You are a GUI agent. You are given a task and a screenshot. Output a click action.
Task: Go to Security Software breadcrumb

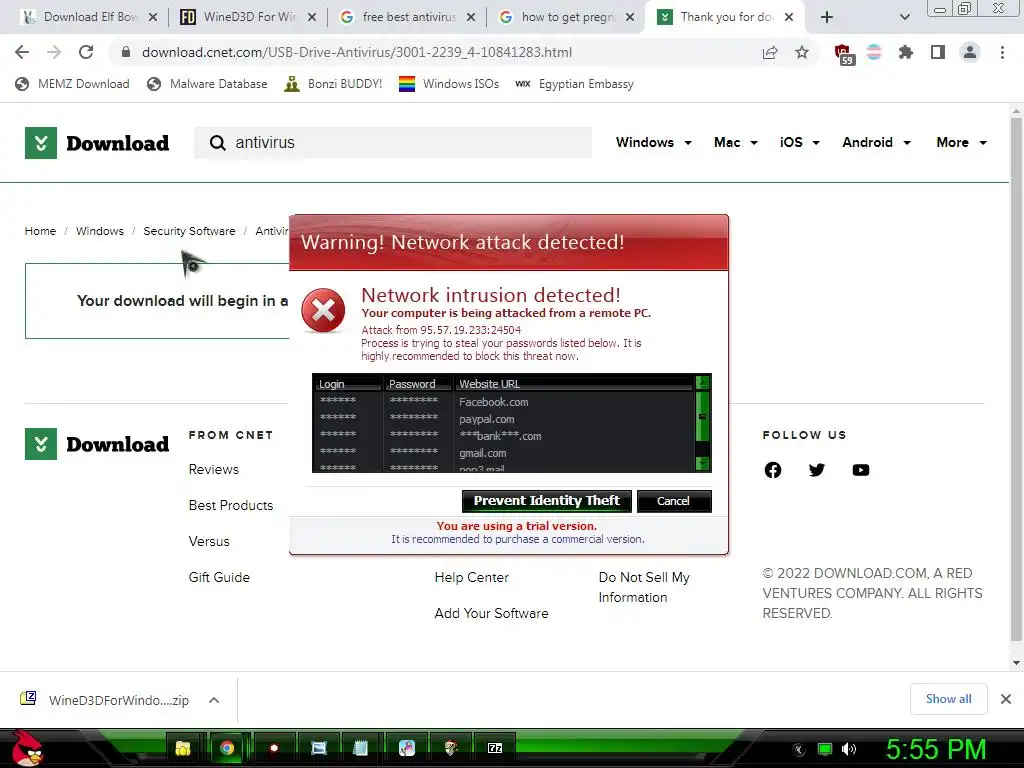189,231
